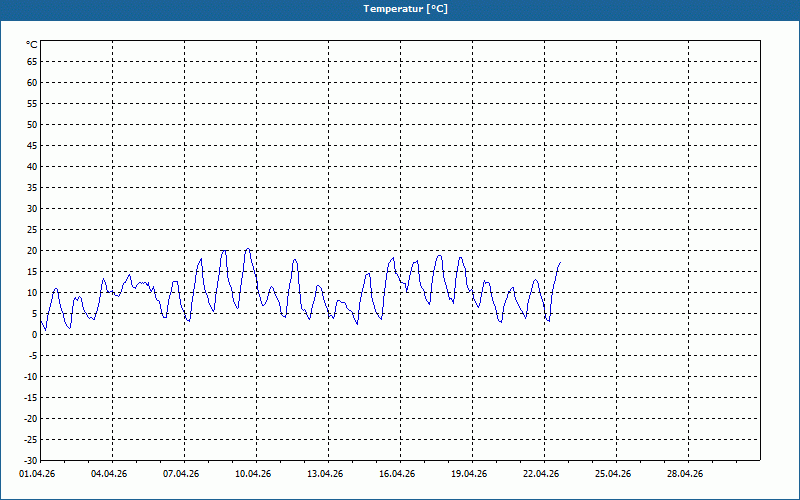Click the 07.04.26 date on the x-axis
Screen dimensions: 800x500
(181, 474)
